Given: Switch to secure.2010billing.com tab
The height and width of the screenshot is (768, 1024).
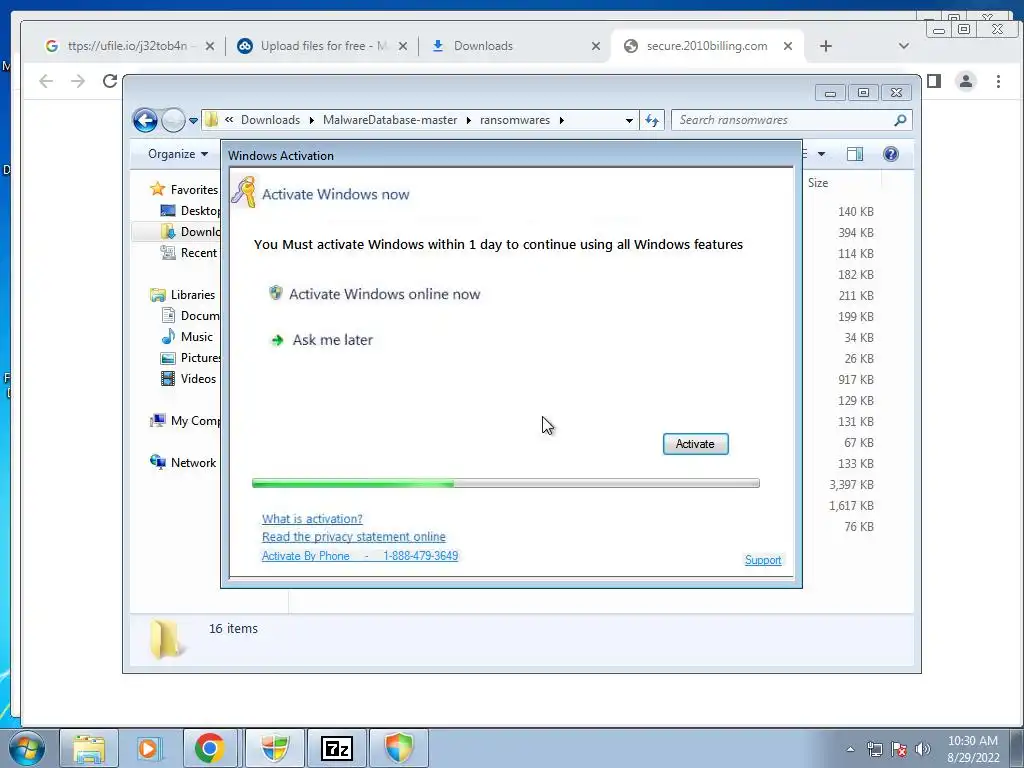Looking at the screenshot, I should coord(705,46).
